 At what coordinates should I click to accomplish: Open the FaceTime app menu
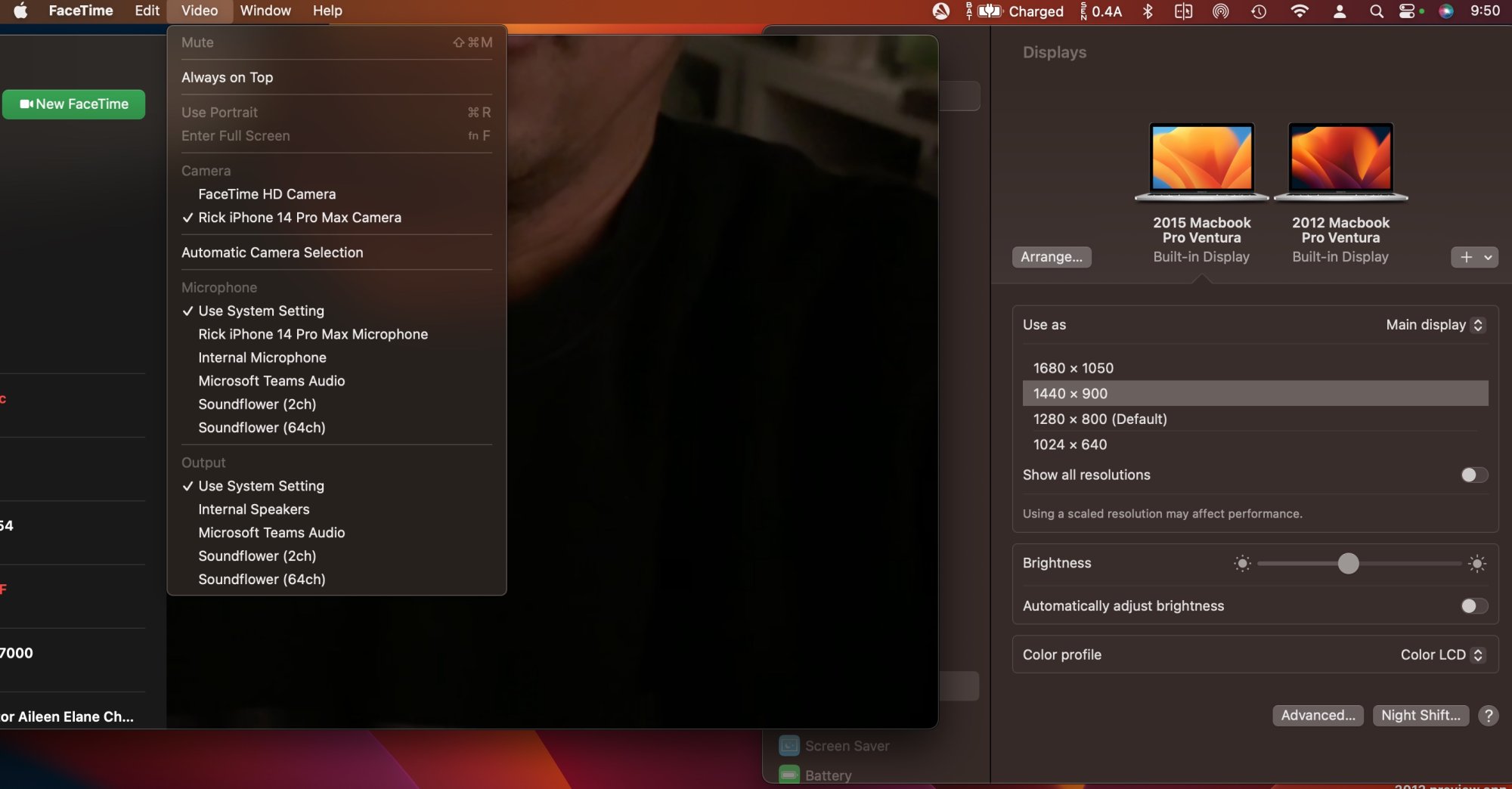point(81,11)
